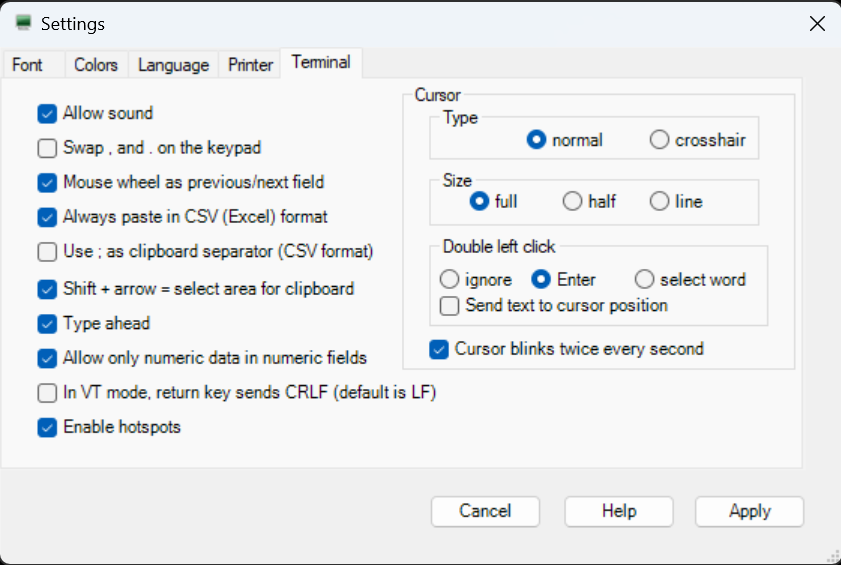Select the Printer tab

click(250, 65)
